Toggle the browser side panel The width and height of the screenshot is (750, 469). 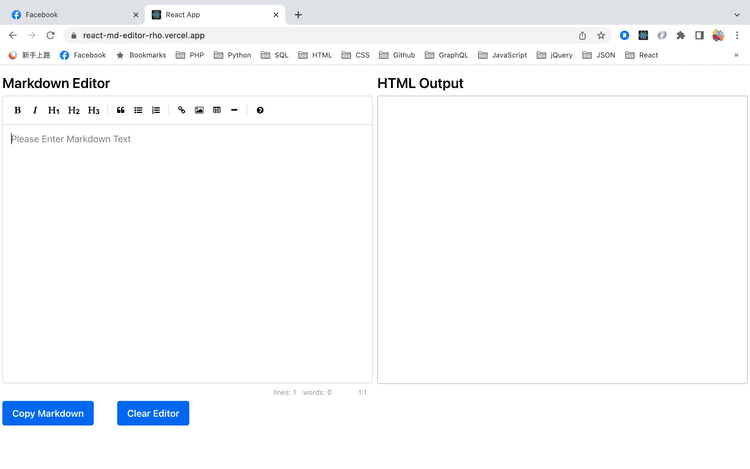point(699,35)
